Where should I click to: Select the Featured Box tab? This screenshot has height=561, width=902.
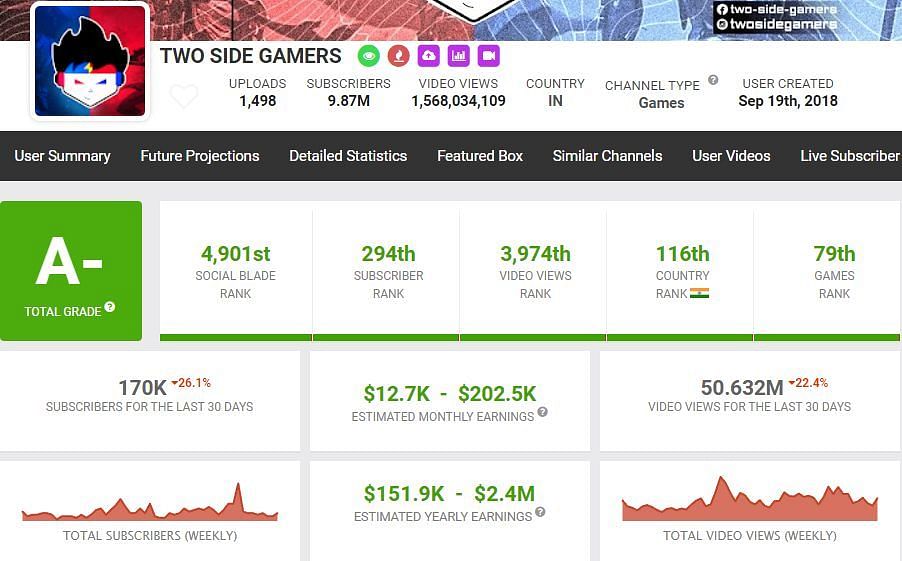point(480,156)
